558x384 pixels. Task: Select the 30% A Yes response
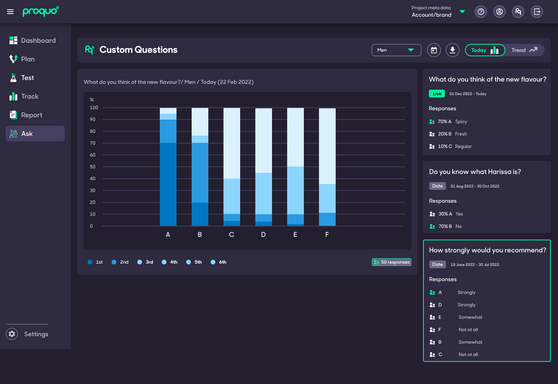[446, 214]
